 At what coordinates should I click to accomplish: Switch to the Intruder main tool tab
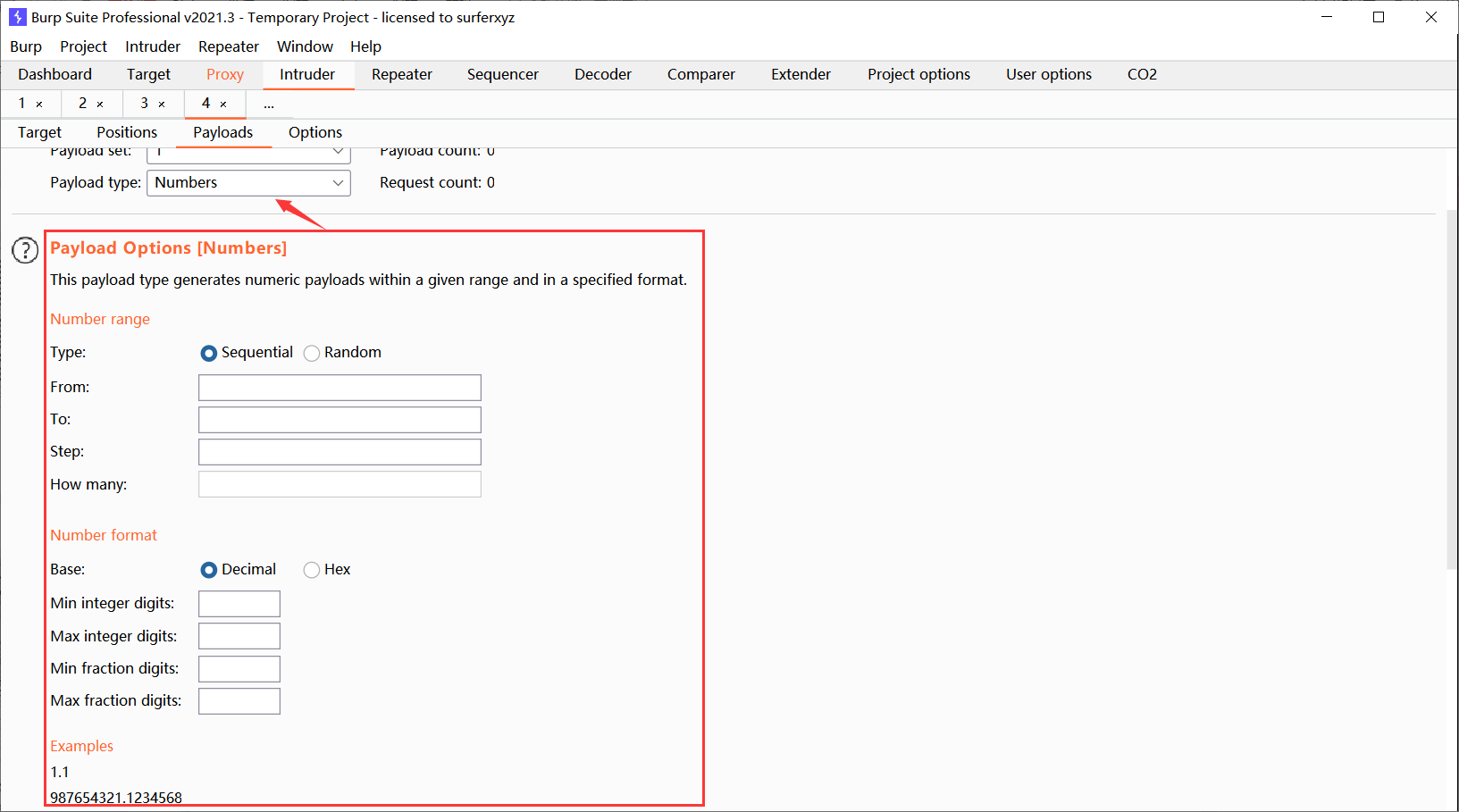[x=307, y=75]
